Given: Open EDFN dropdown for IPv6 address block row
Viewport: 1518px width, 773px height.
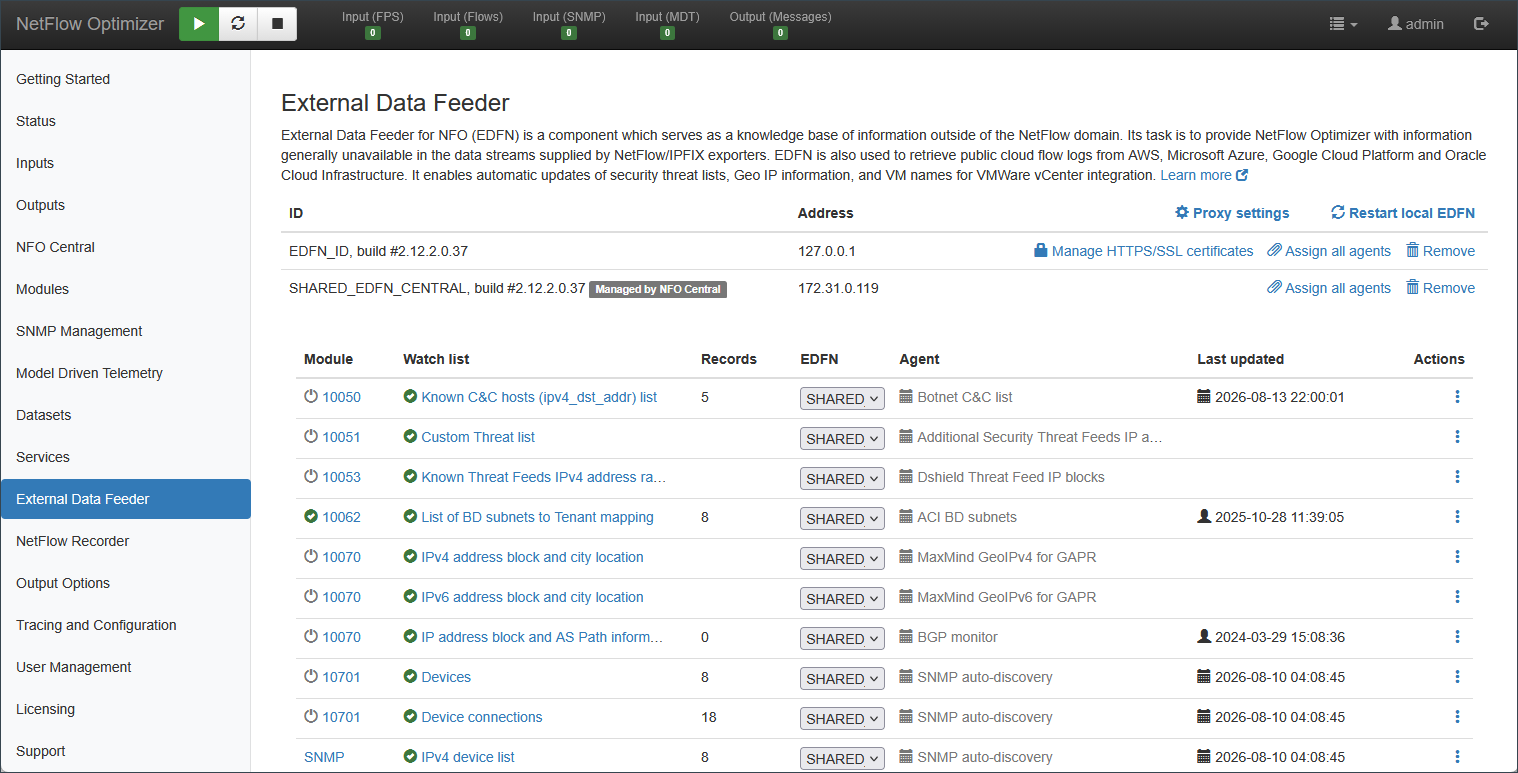Looking at the screenshot, I should [x=842, y=598].
